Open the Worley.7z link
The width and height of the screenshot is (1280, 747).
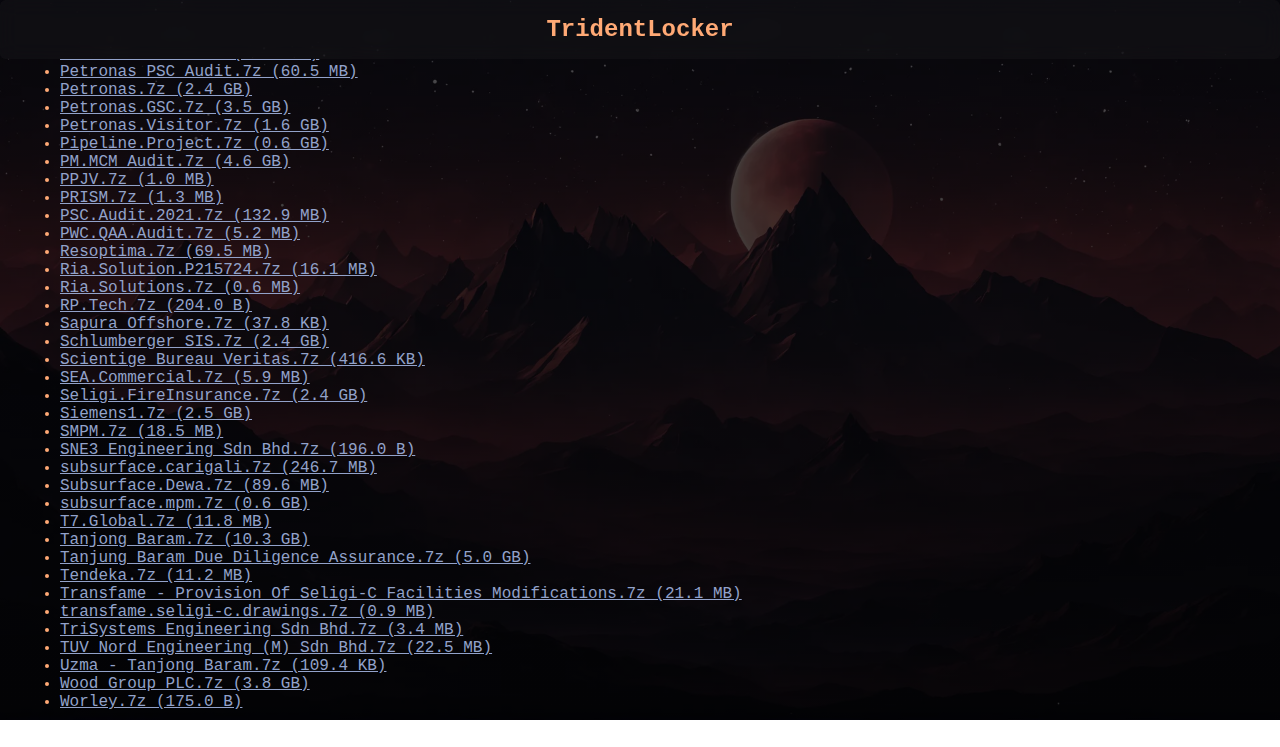[x=151, y=702]
